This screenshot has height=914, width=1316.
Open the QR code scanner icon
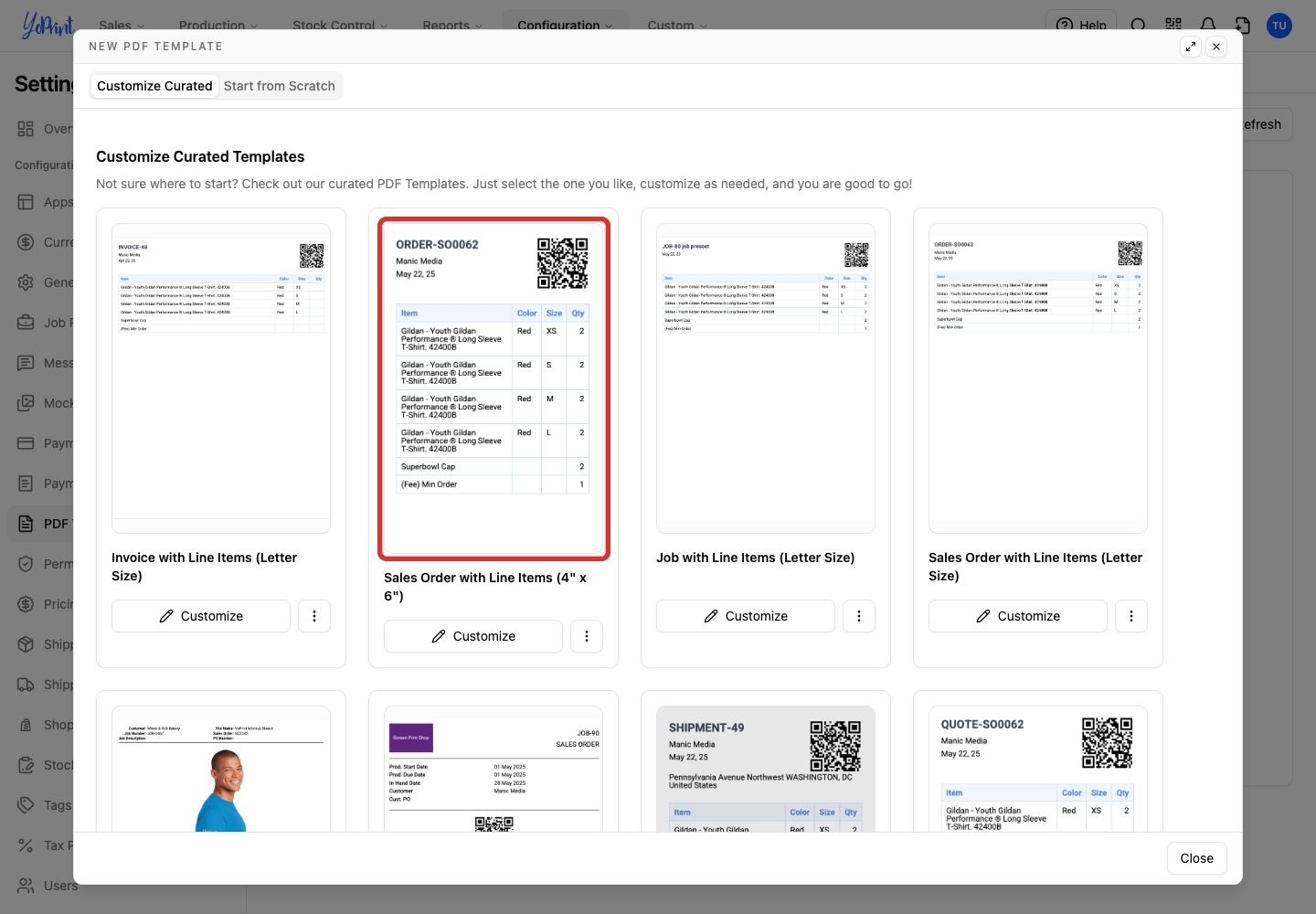click(x=1173, y=26)
